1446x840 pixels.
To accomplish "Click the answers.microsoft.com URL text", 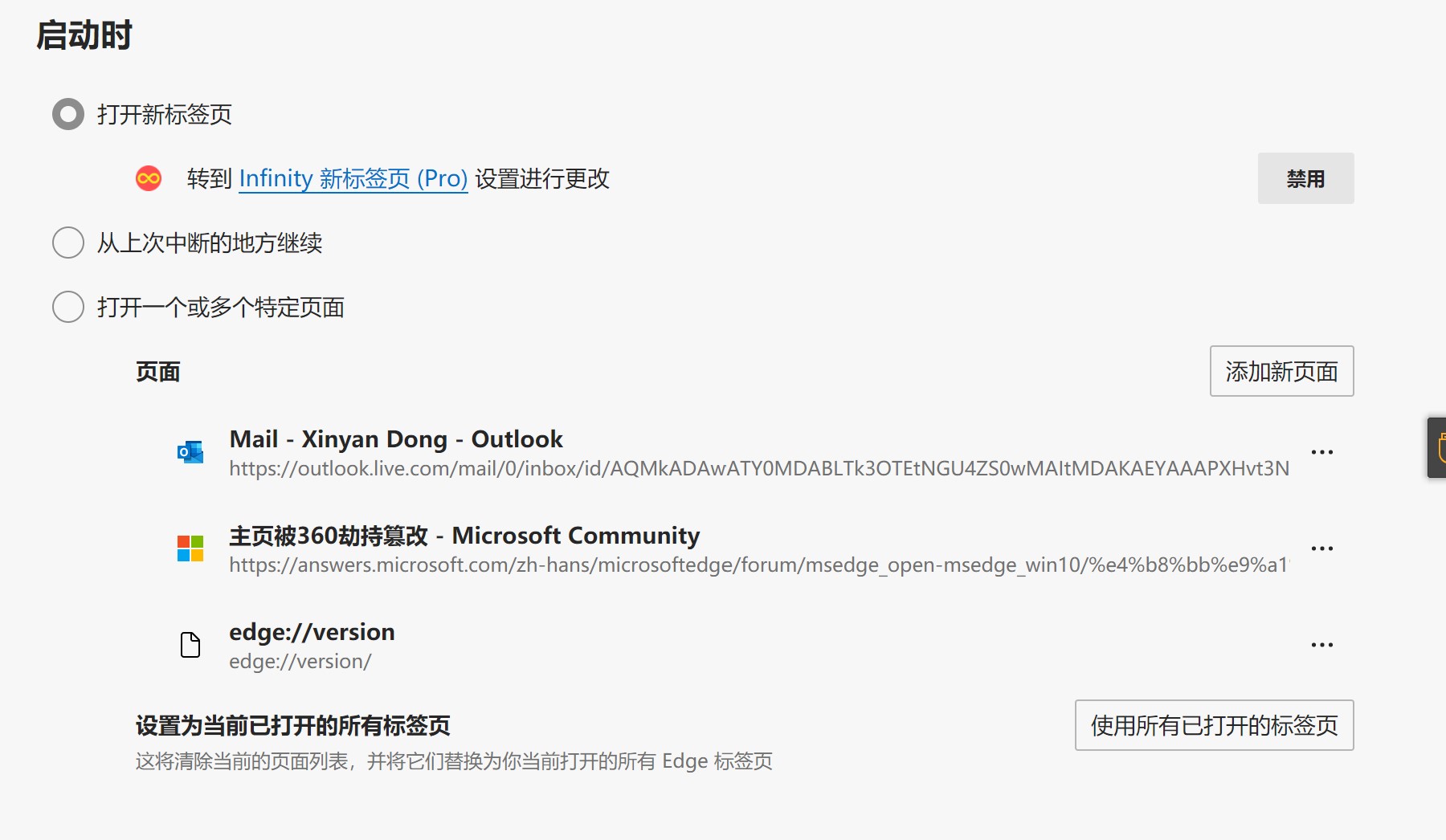I will 759,565.
